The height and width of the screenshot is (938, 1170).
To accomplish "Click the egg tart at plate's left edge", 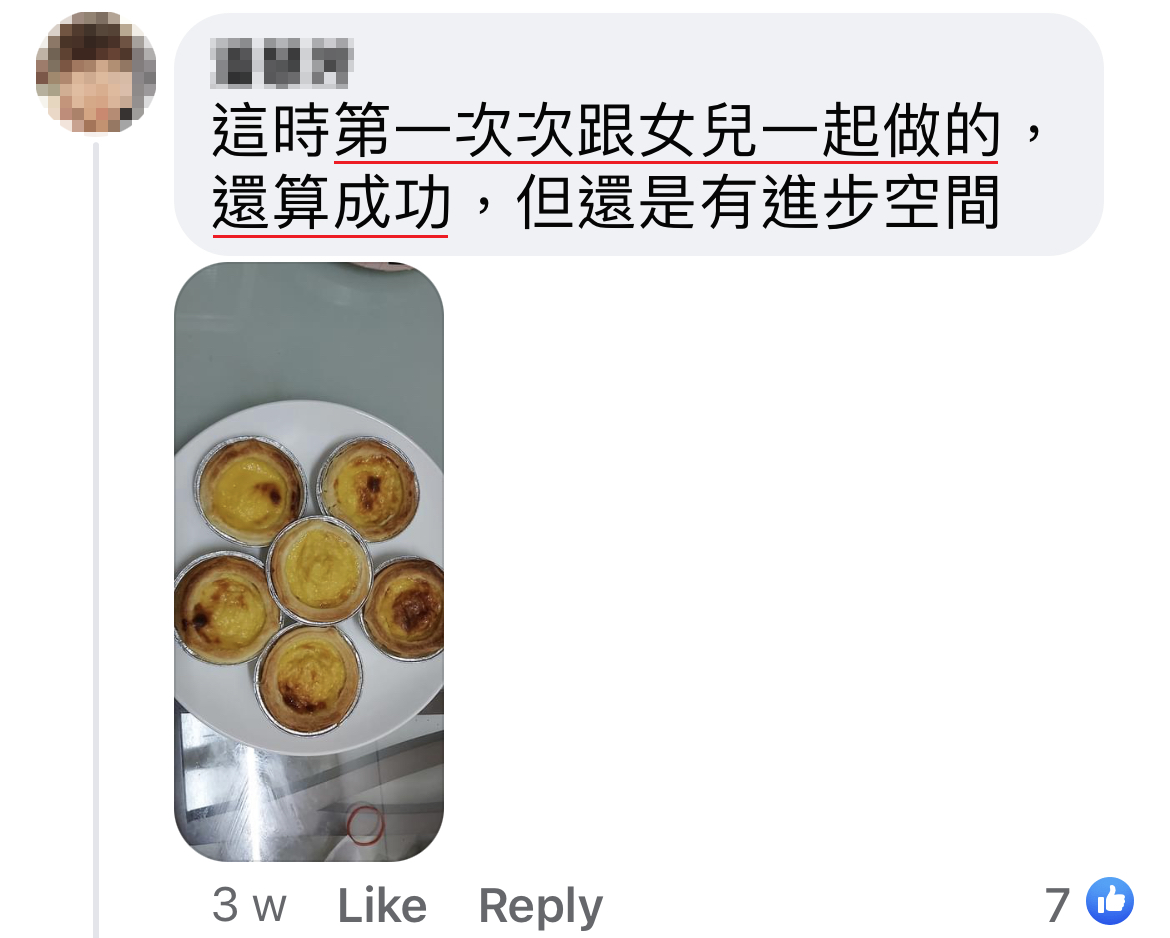I will 225,607.
